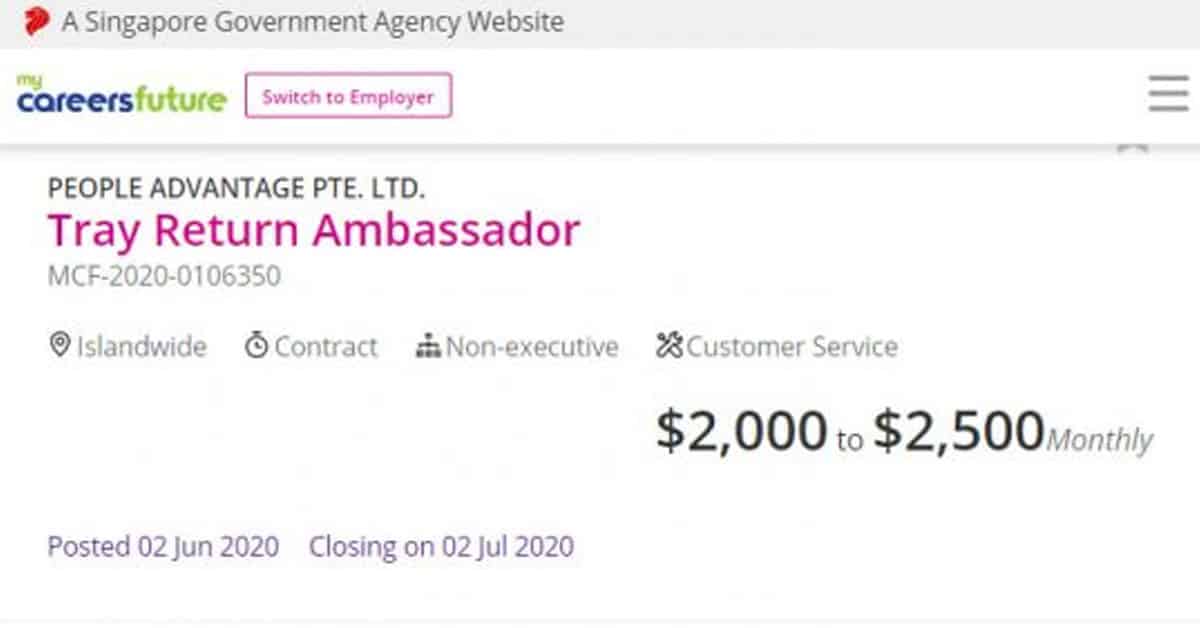Click the 'Closing on 02 Jul 2020' text
This screenshot has width=1200, height=628.
[441, 547]
